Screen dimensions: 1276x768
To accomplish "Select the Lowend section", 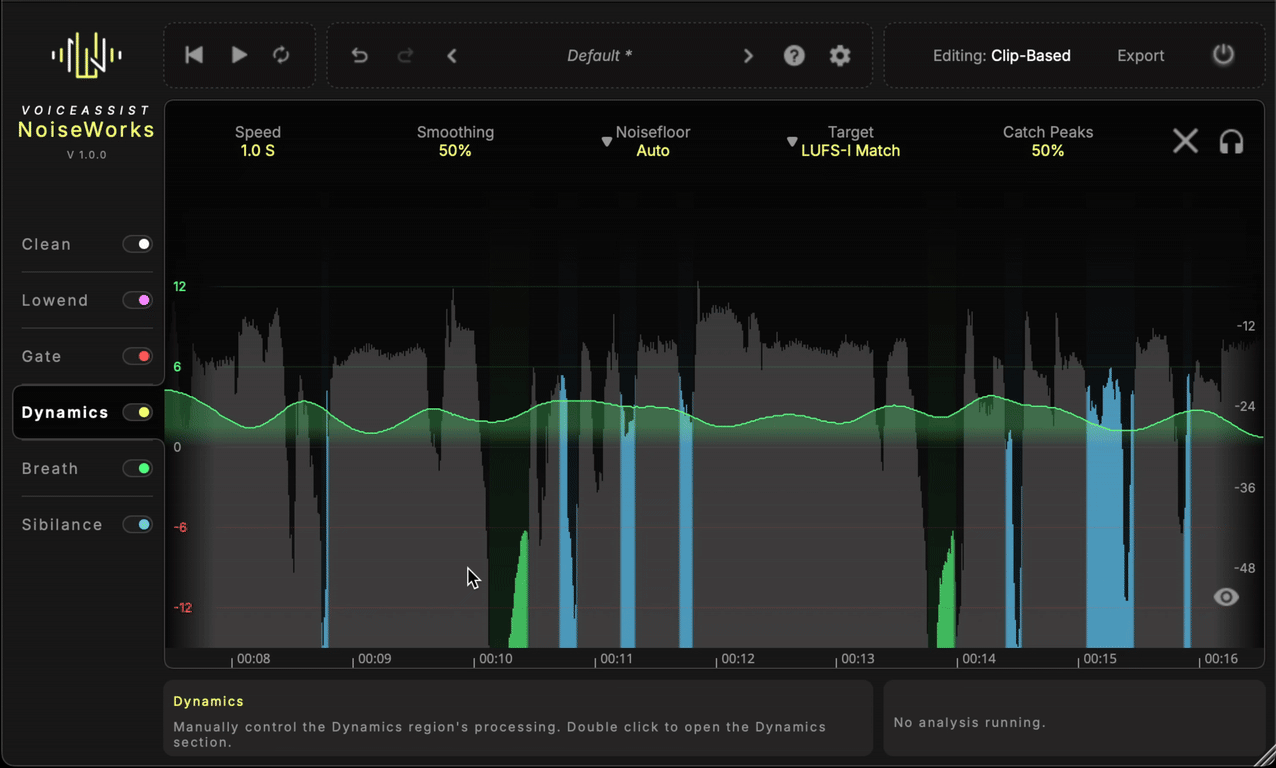I will pos(55,300).
